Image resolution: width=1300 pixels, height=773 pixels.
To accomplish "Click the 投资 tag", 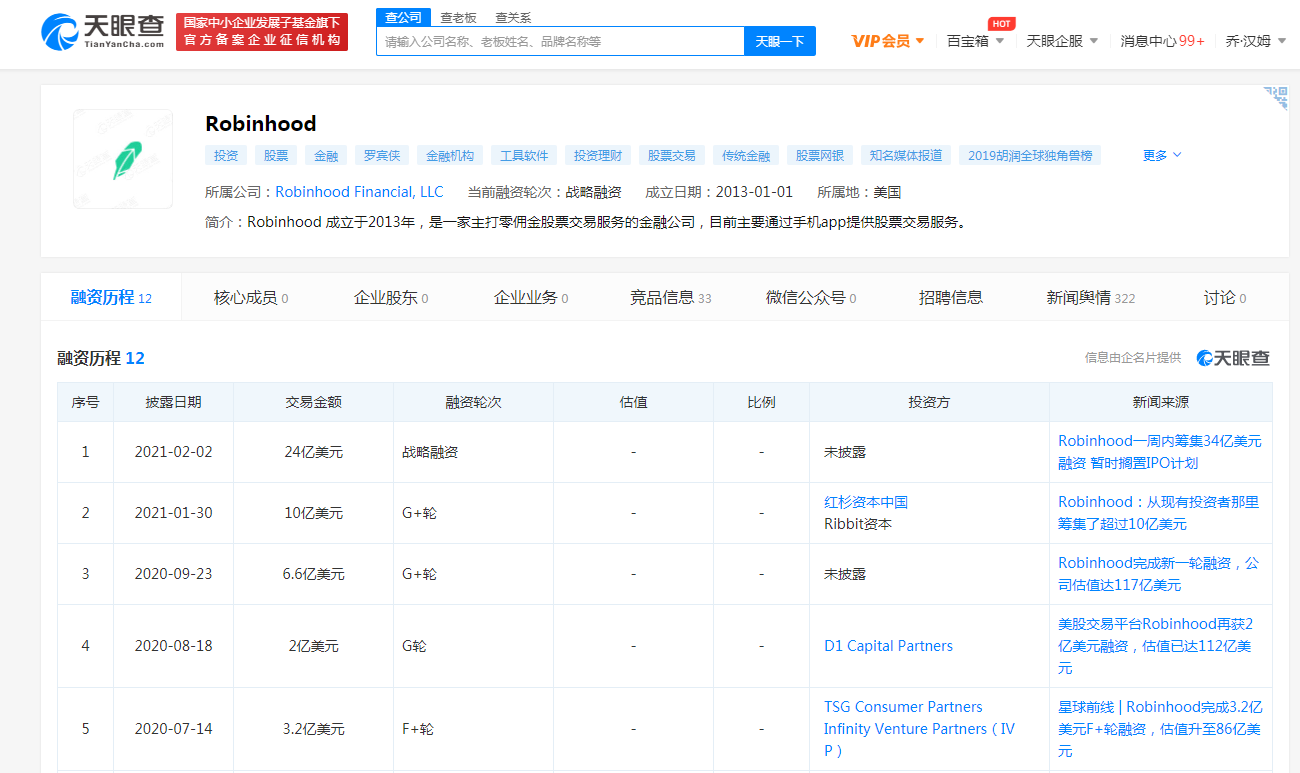I will pos(226,155).
